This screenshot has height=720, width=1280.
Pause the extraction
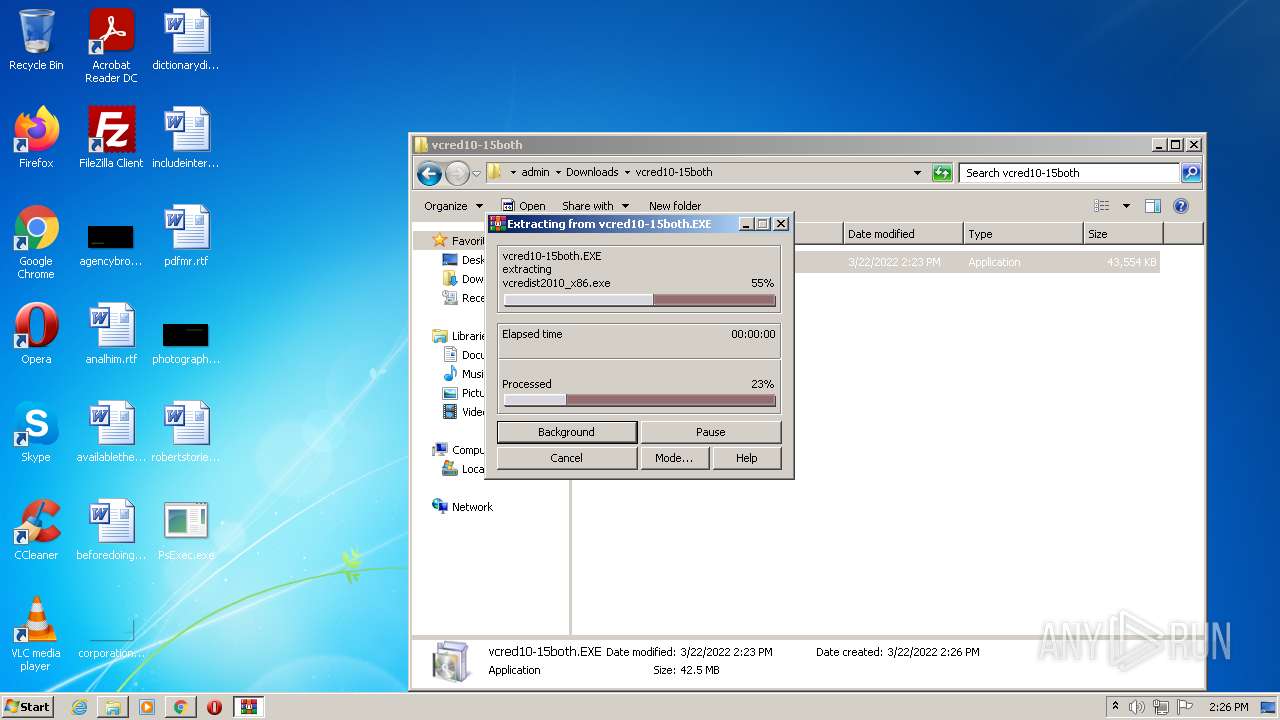[710, 432]
